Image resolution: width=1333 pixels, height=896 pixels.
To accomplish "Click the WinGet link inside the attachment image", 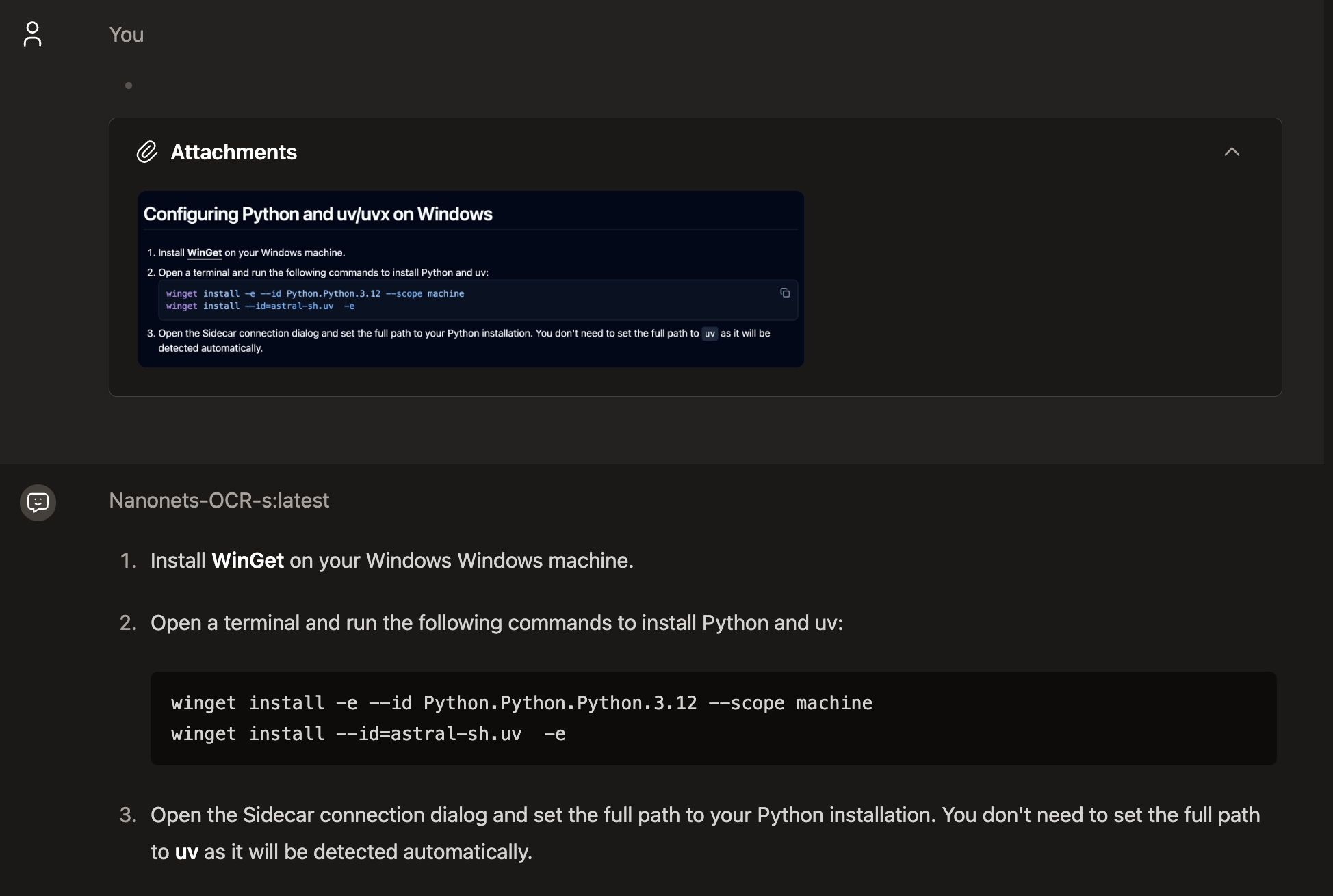I will pos(205,252).
